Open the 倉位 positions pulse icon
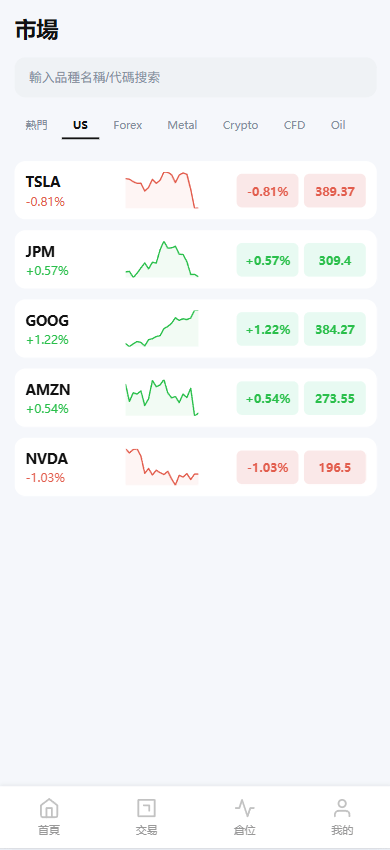The width and height of the screenshot is (390, 850). (245, 808)
